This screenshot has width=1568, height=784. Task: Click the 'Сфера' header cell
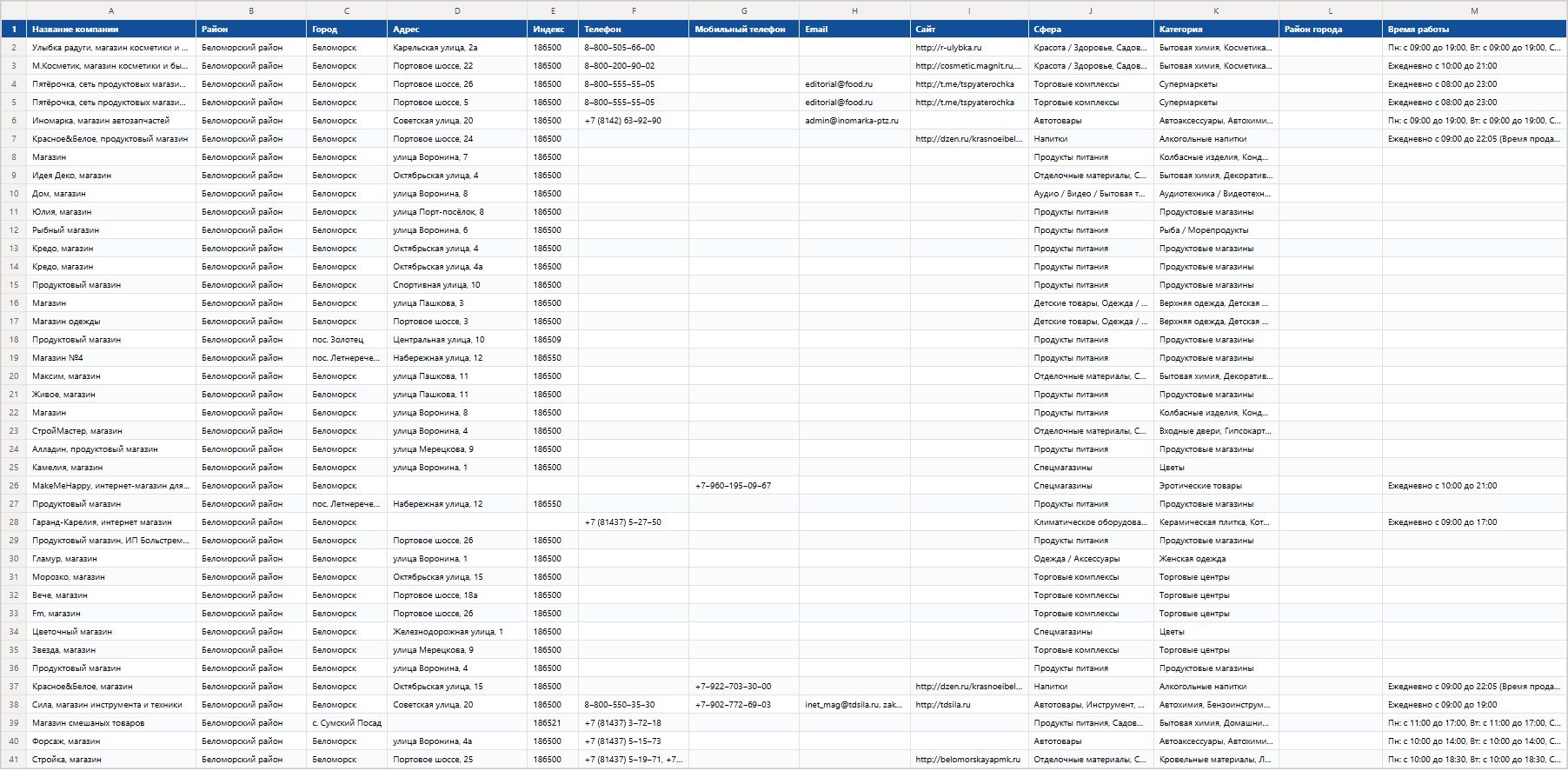coord(1091,30)
